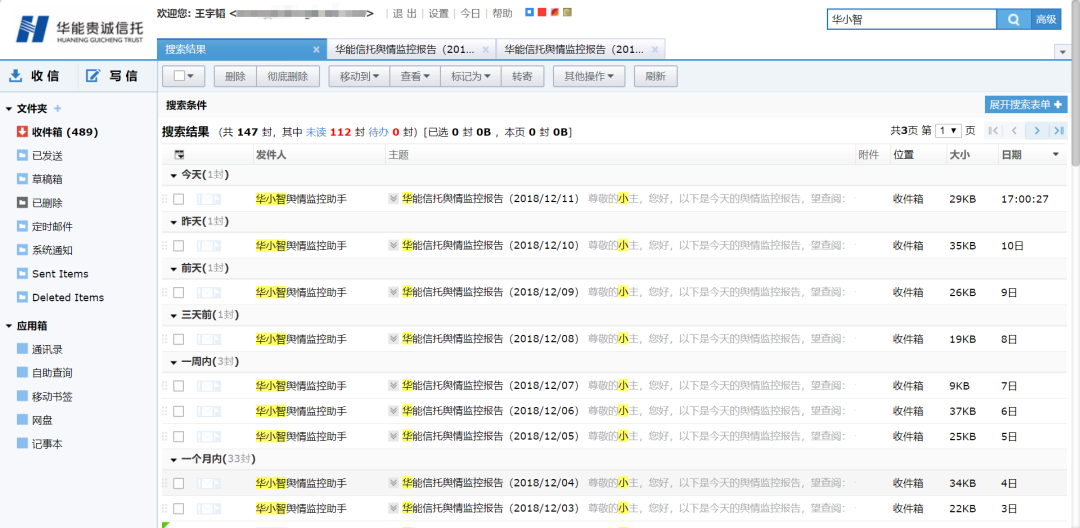Open 设置 settings link
1080x528 pixels.
pyautogui.click(x=439, y=14)
